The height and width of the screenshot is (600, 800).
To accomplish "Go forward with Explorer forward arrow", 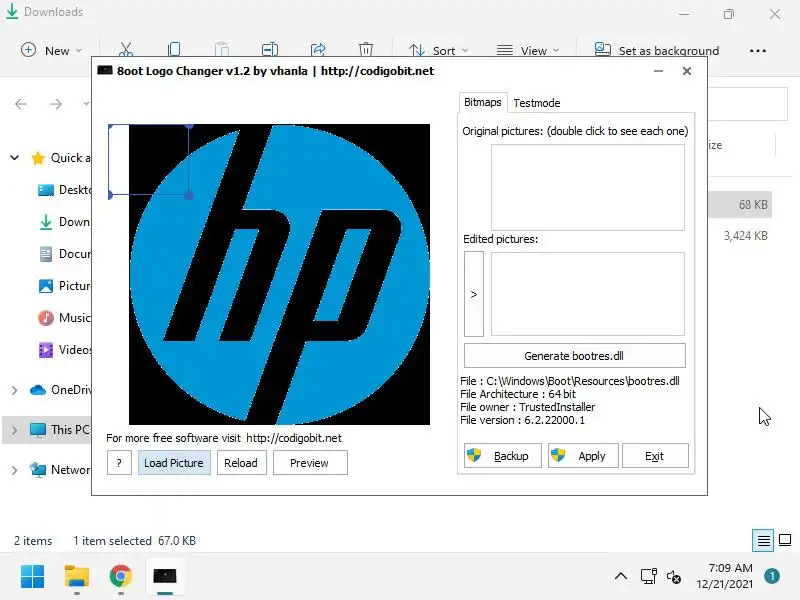I will [x=56, y=104].
